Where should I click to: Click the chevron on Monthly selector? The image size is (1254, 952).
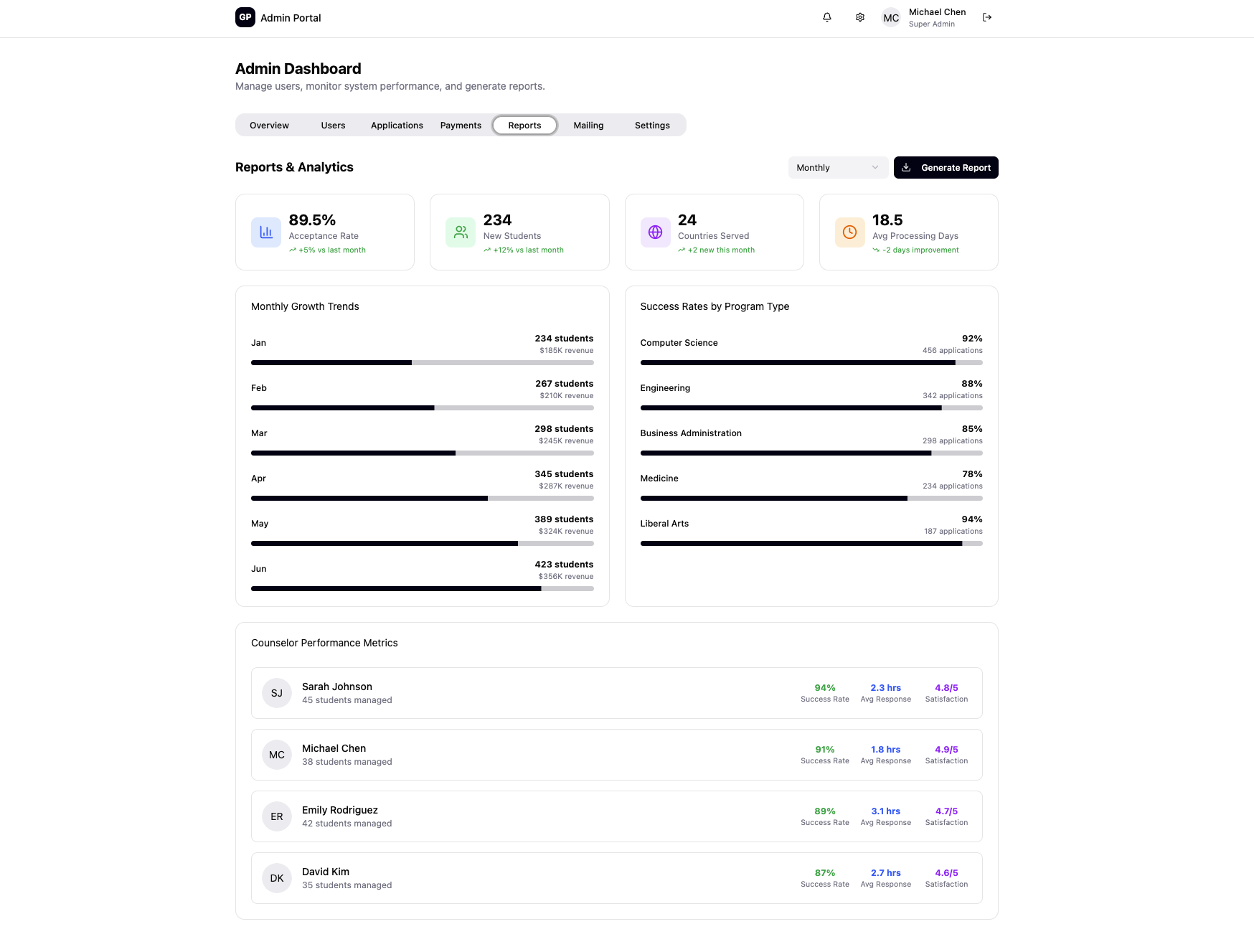[875, 168]
